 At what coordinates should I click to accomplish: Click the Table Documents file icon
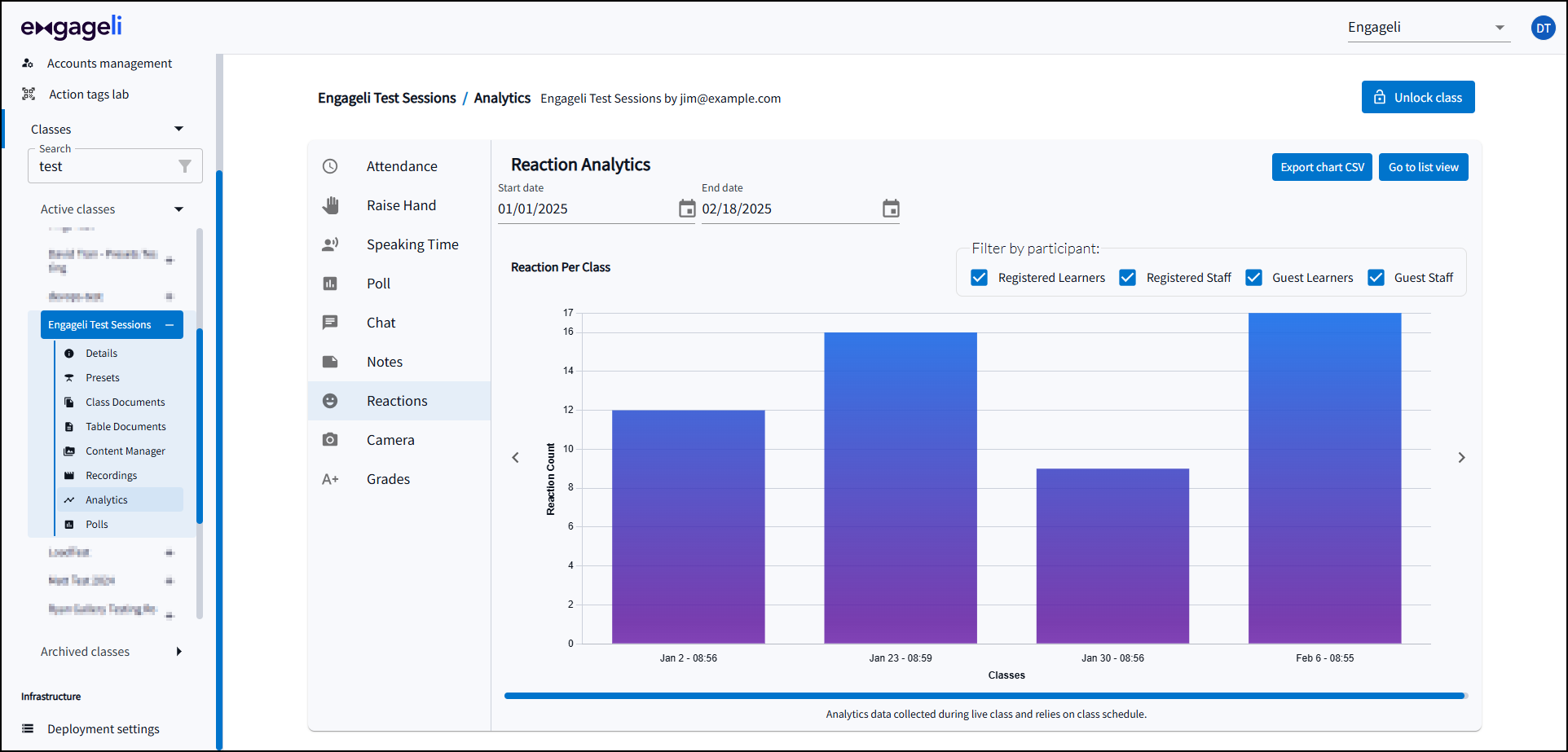69,427
